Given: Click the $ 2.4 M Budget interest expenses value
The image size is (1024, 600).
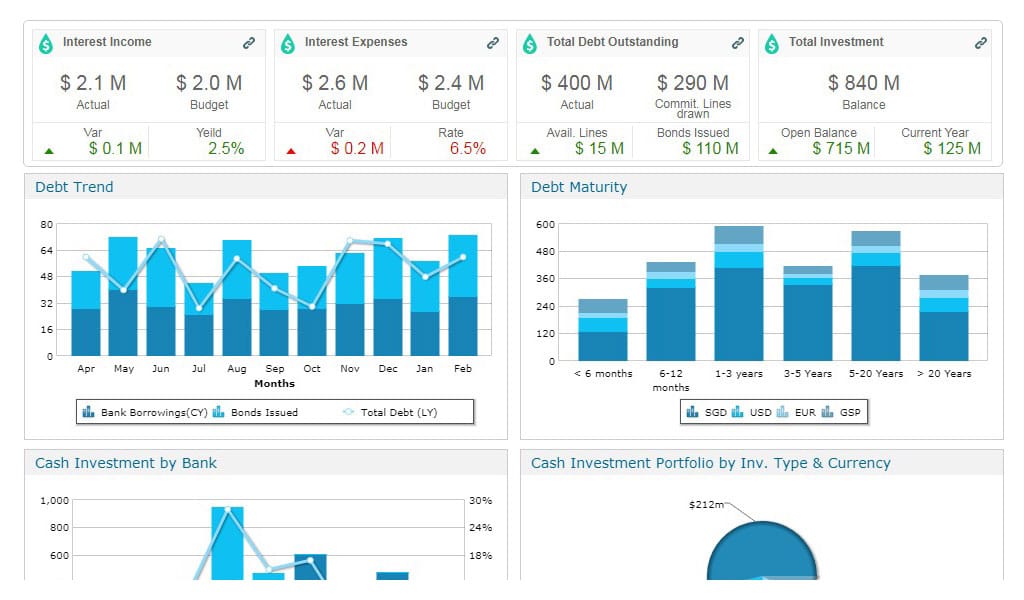Looking at the screenshot, I should [451, 83].
